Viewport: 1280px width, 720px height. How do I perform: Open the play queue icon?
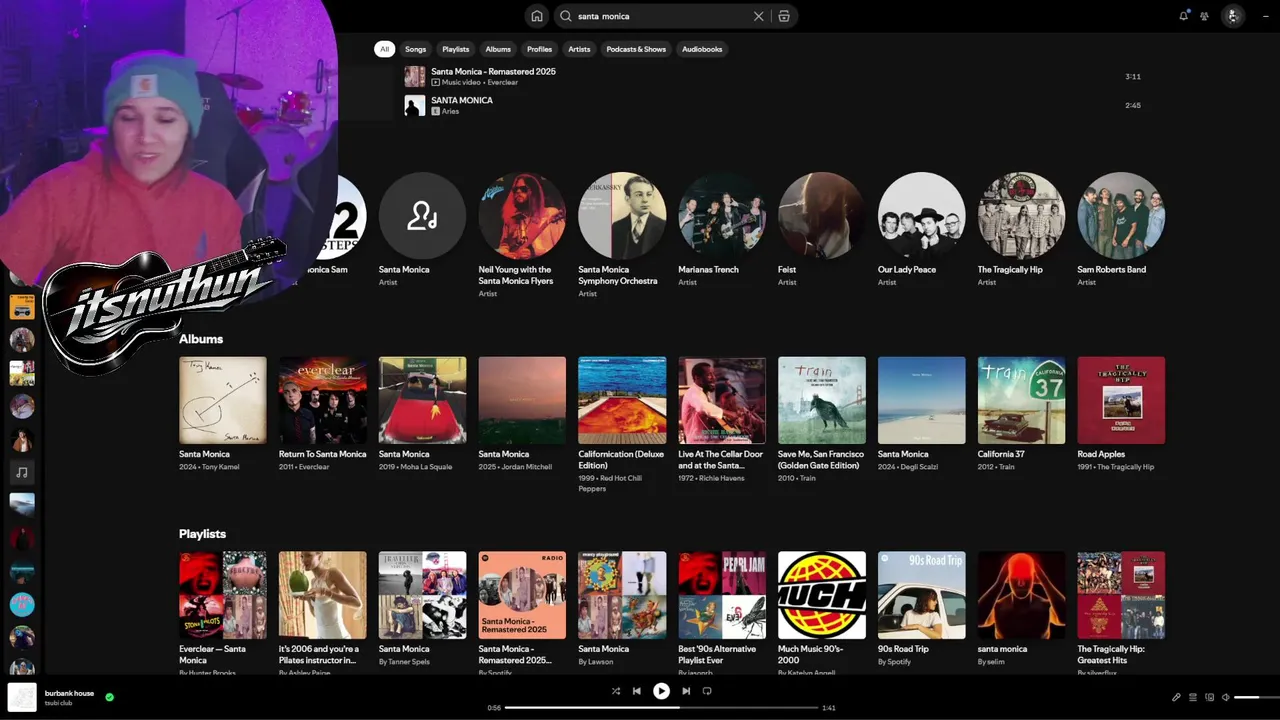tap(1193, 697)
